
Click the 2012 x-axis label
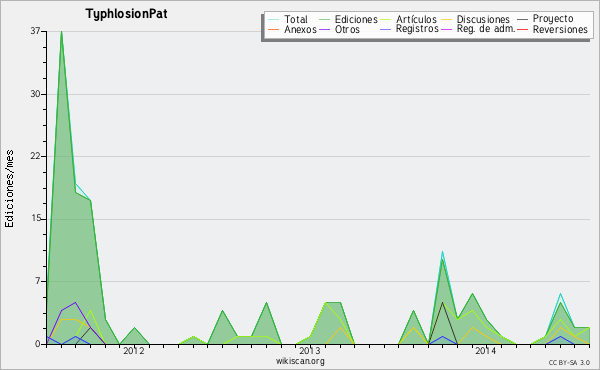point(134,351)
